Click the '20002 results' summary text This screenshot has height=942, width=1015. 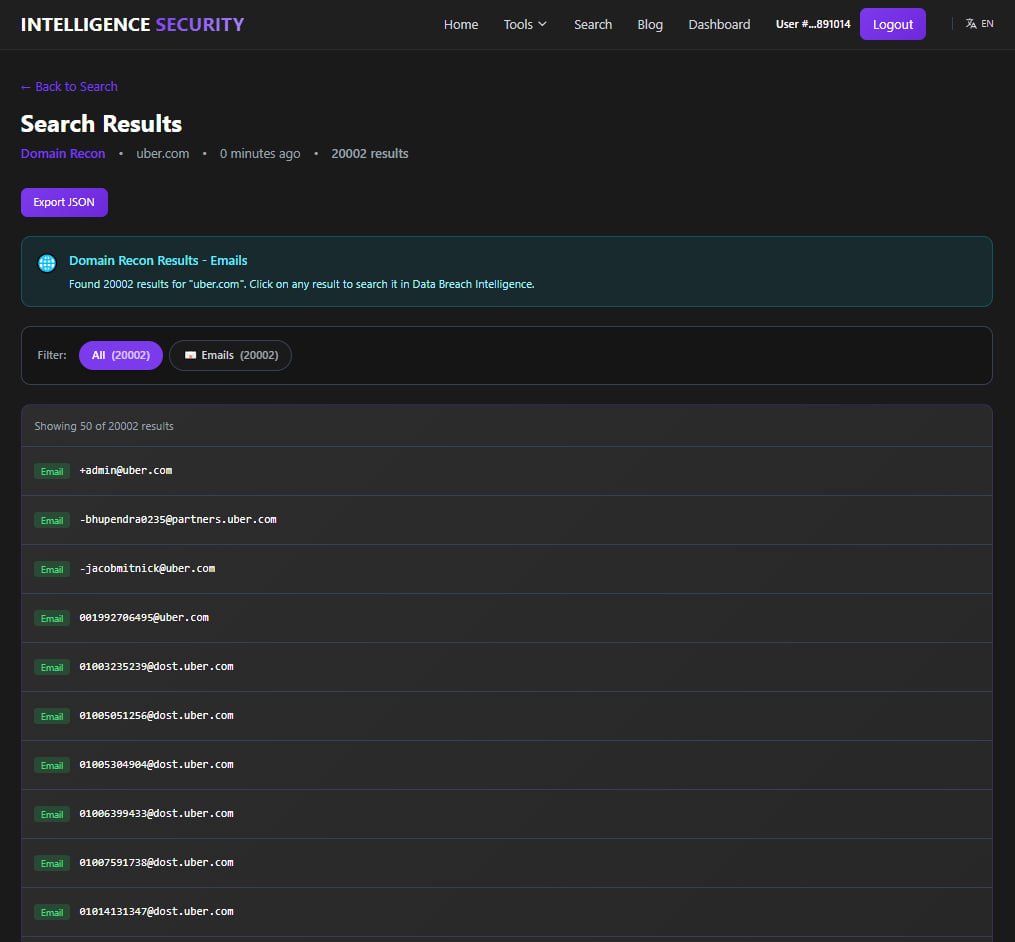point(370,153)
